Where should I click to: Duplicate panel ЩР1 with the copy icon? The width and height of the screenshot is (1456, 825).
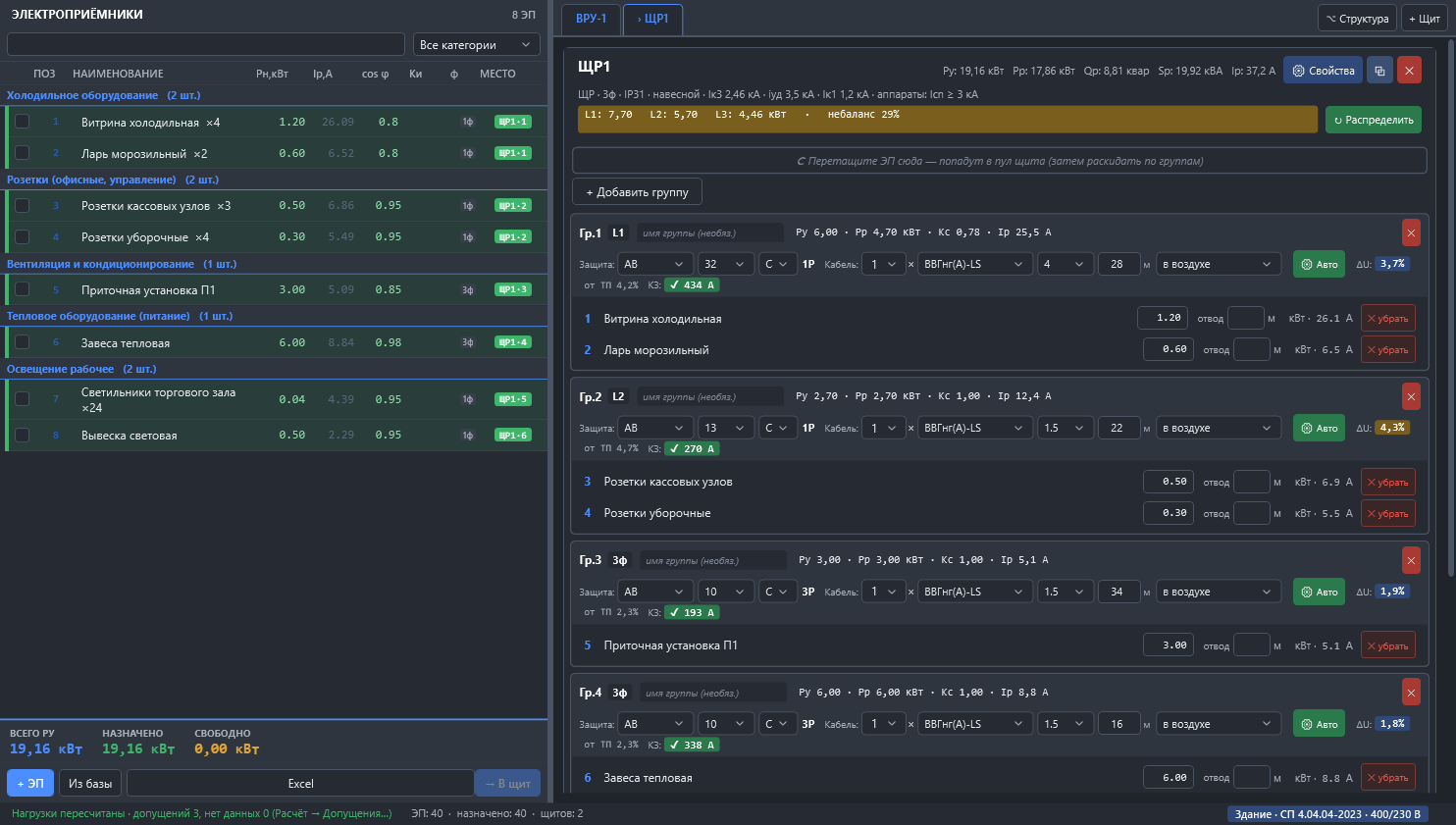pos(1379,71)
